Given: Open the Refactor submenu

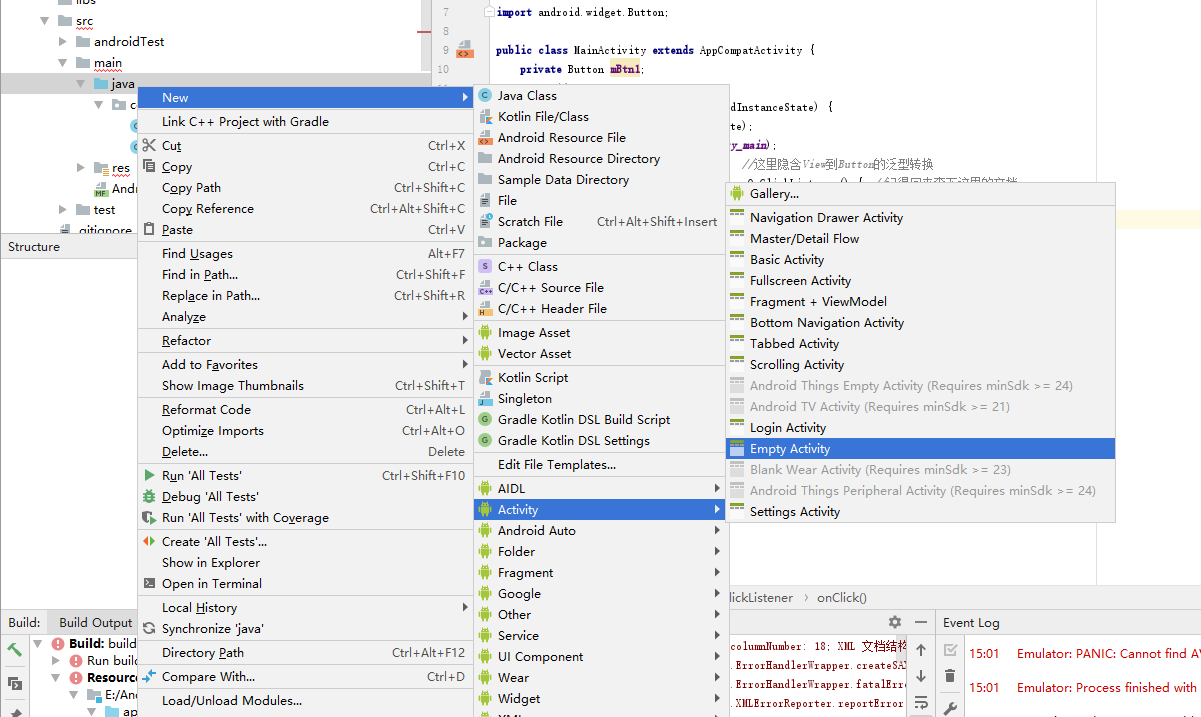Looking at the screenshot, I should click(x=305, y=341).
